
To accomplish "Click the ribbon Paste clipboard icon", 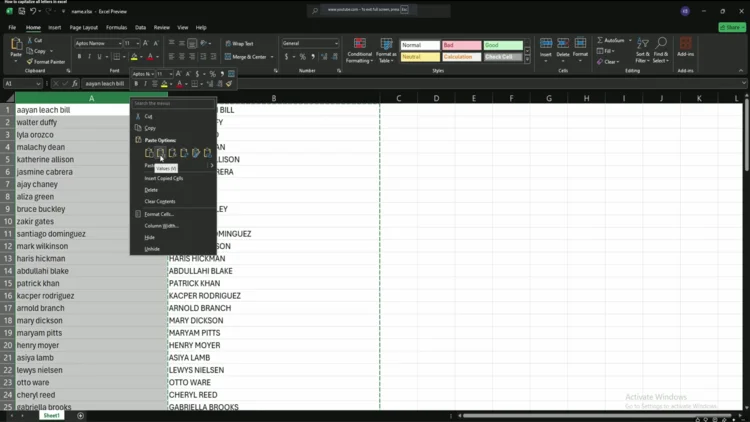I will click(x=16, y=44).
